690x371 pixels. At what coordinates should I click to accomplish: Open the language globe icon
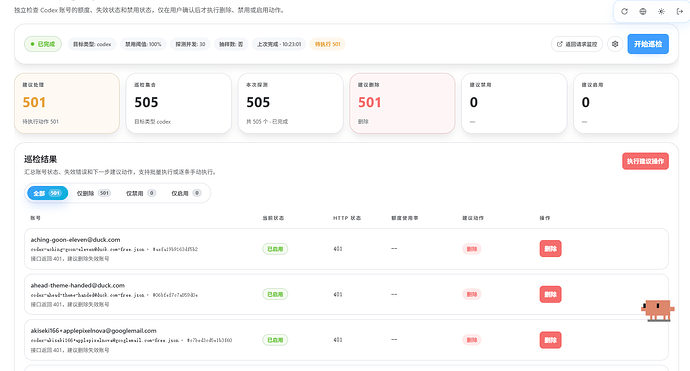pos(642,11)
